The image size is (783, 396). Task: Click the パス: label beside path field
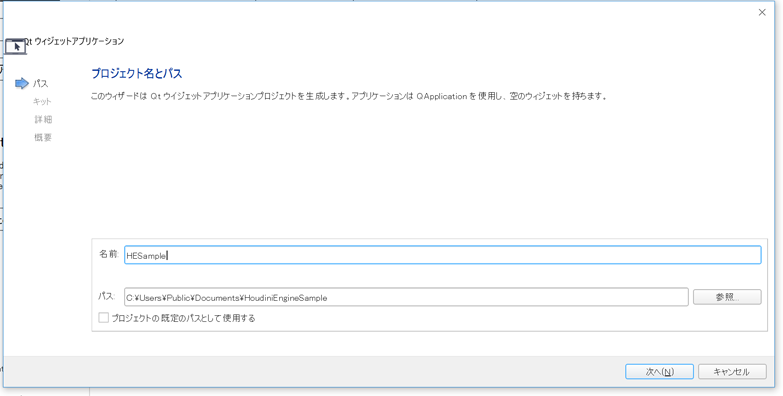pos(107,296)
